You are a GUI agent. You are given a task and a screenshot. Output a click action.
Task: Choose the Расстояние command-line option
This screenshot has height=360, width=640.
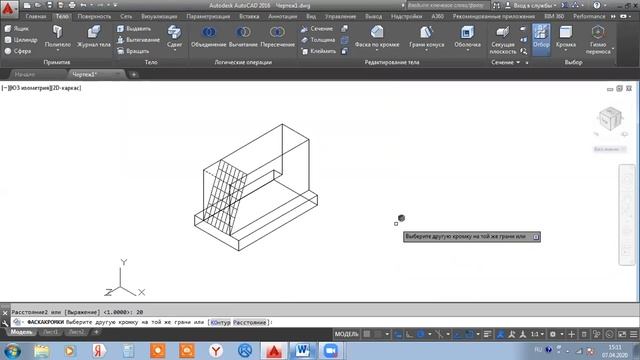pyautogui.click(x=249, y=322)
